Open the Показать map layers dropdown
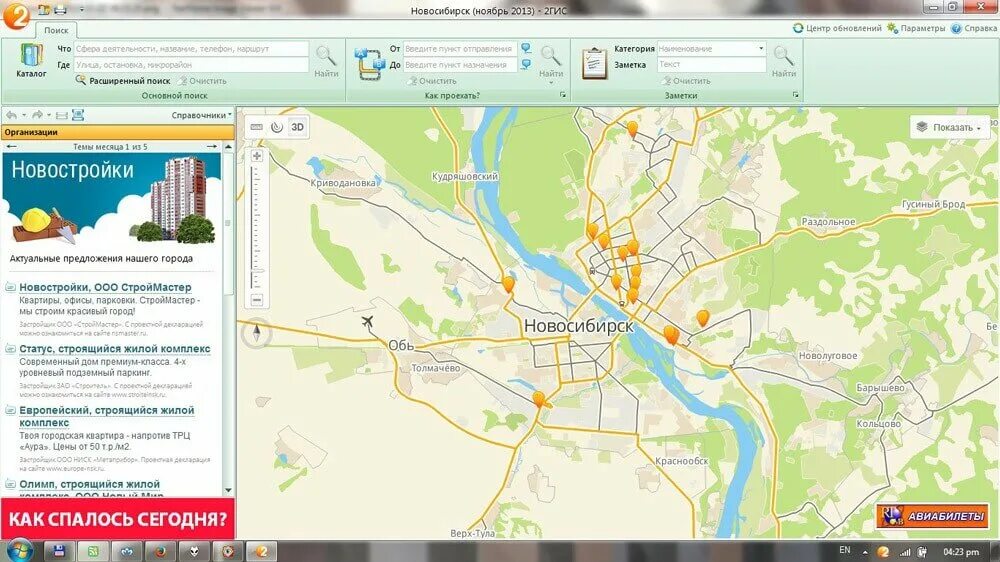 click(x=949, y=127)
